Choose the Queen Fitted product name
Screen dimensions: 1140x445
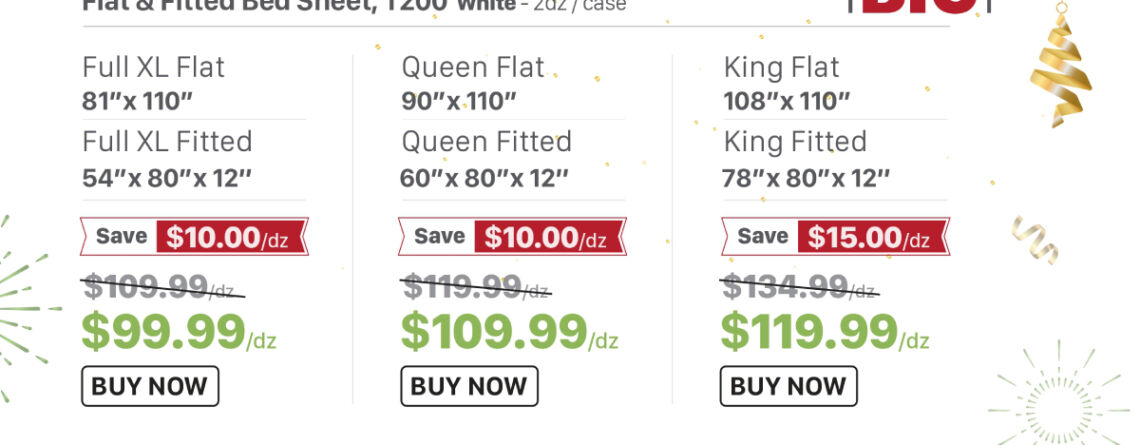click(486, 142)
